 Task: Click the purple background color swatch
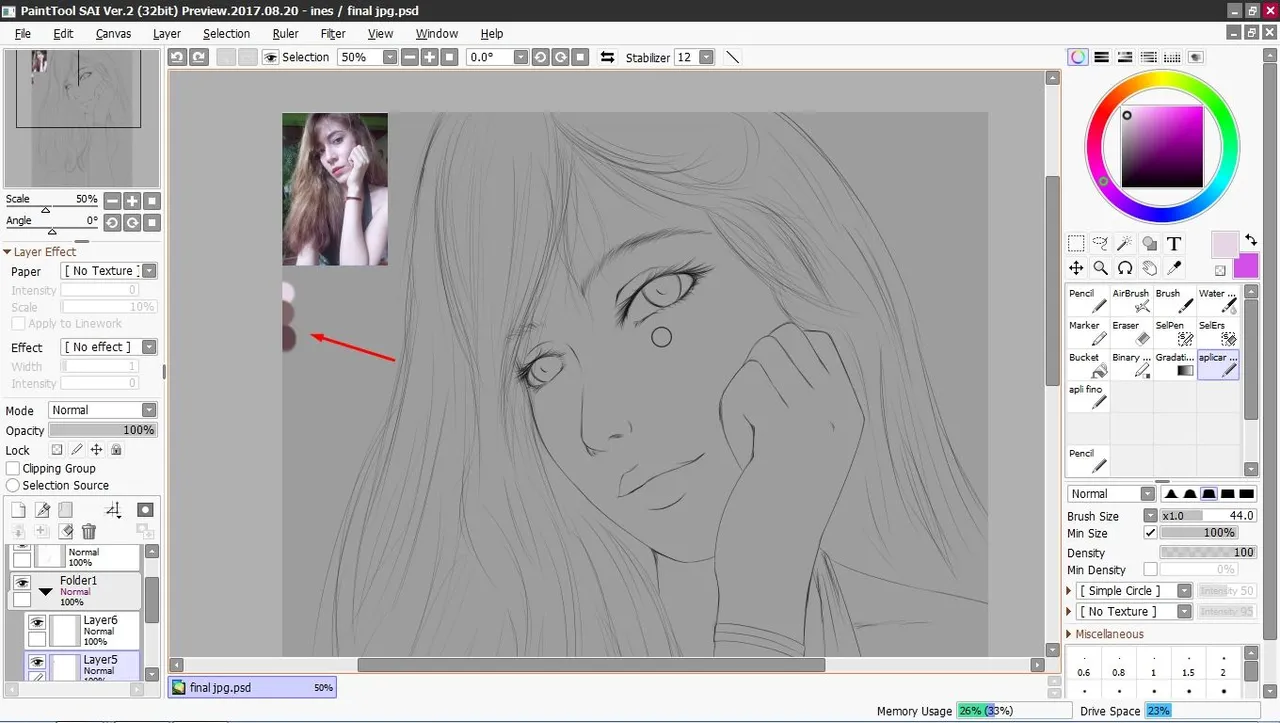click(x=1246, y=266)
